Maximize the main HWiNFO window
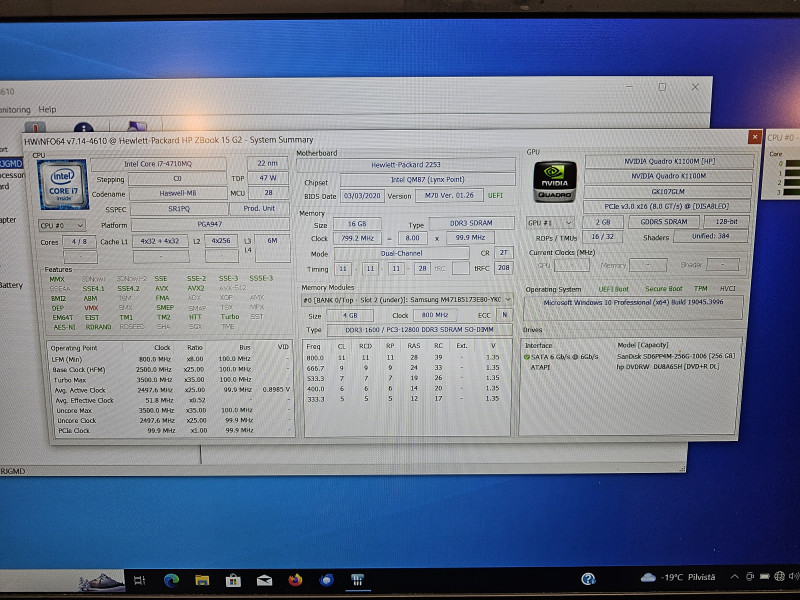 (x=662, y=87)
